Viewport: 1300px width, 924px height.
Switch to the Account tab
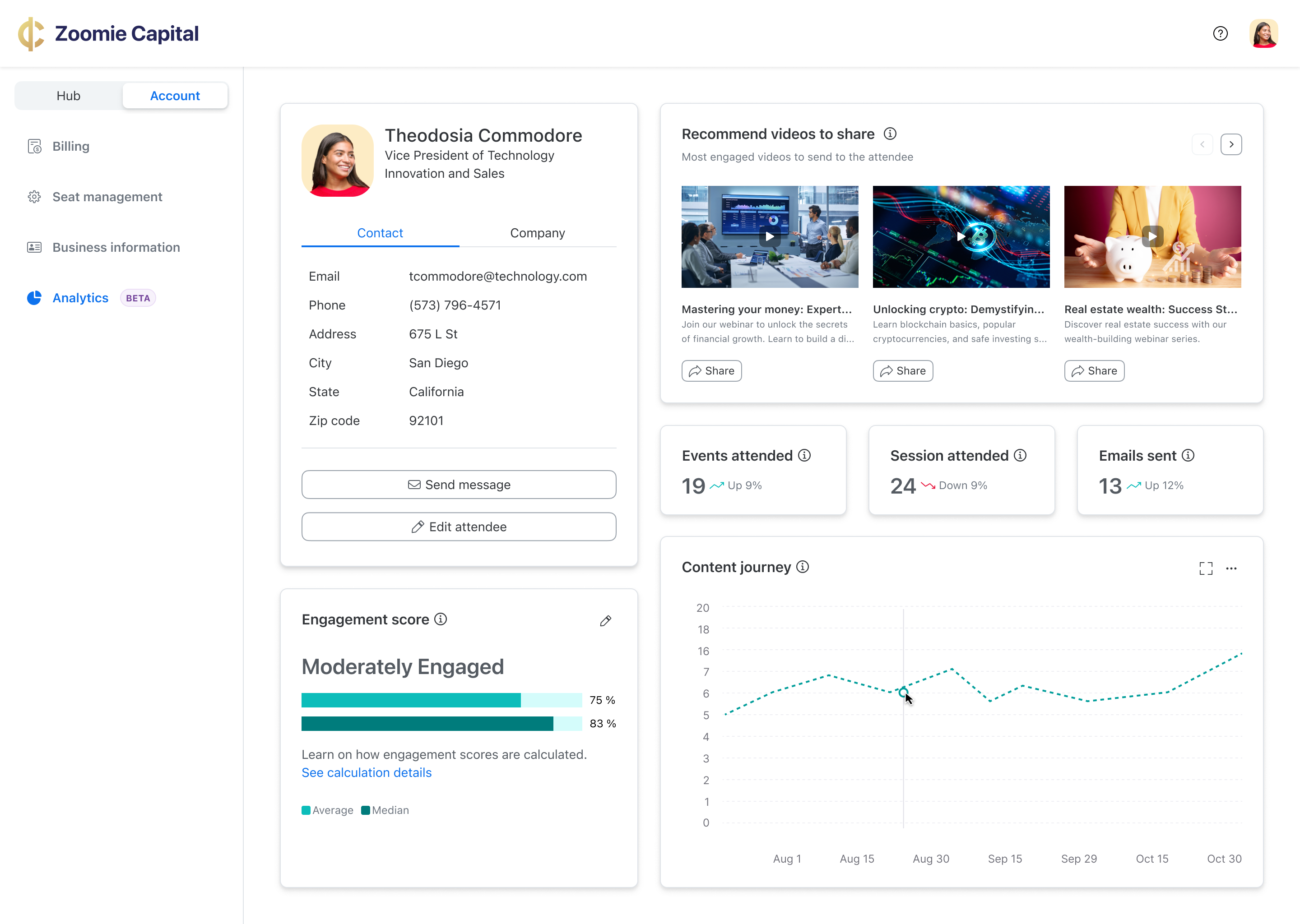click(175, 96)
